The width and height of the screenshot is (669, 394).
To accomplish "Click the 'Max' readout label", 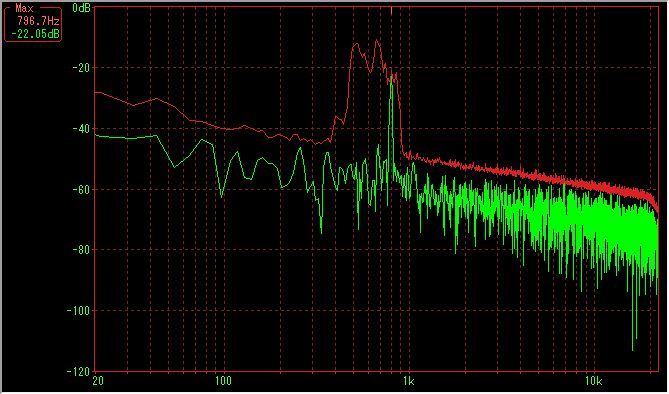I will 24,8.
